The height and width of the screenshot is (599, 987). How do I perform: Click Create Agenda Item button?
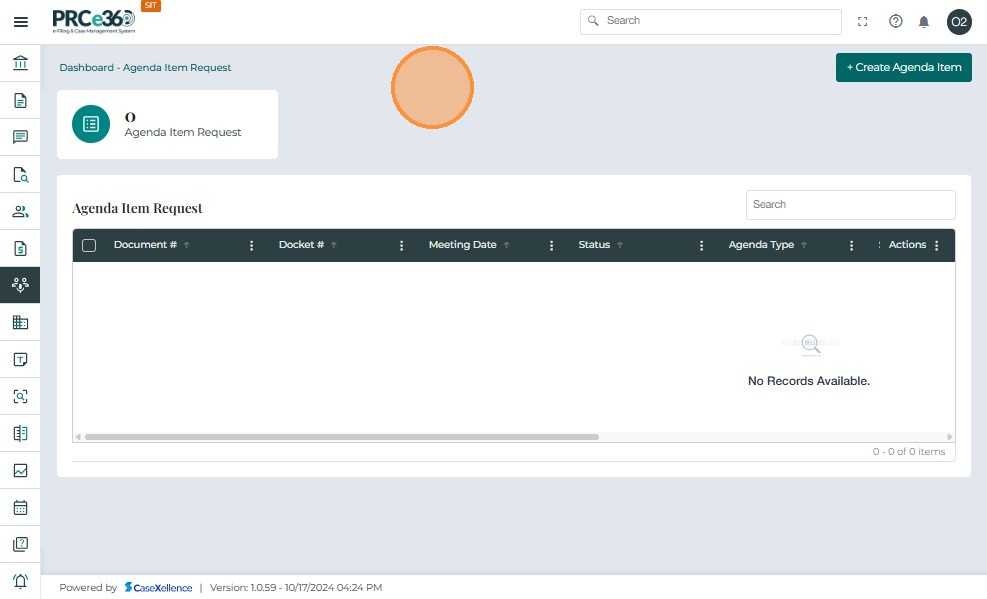903,67
